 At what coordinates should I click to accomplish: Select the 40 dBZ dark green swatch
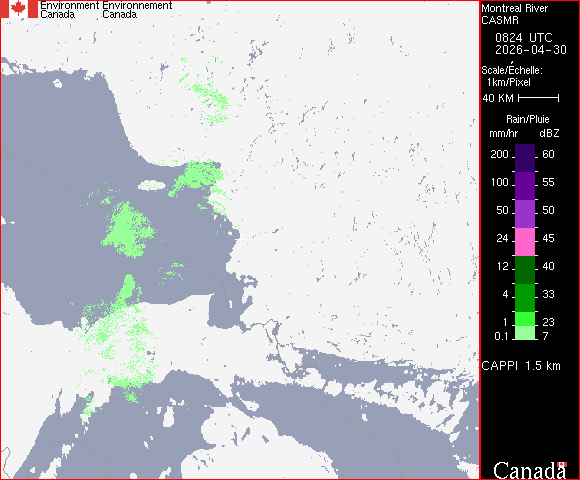(525, 270)
